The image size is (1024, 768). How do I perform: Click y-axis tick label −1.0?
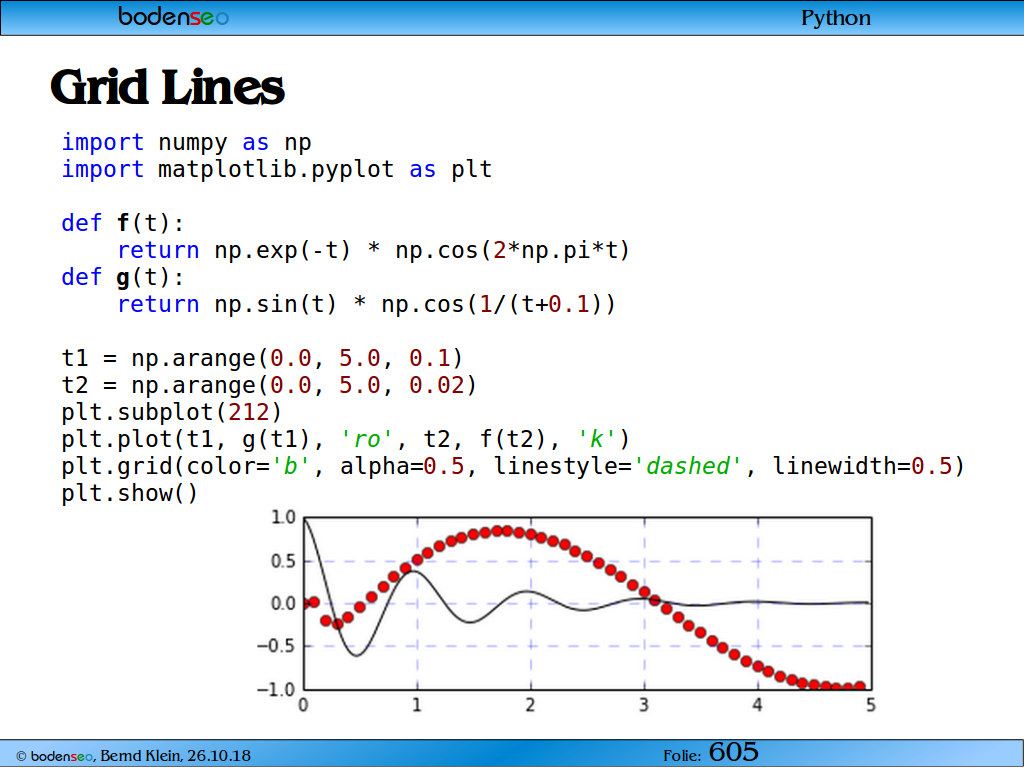coord(276,690)
